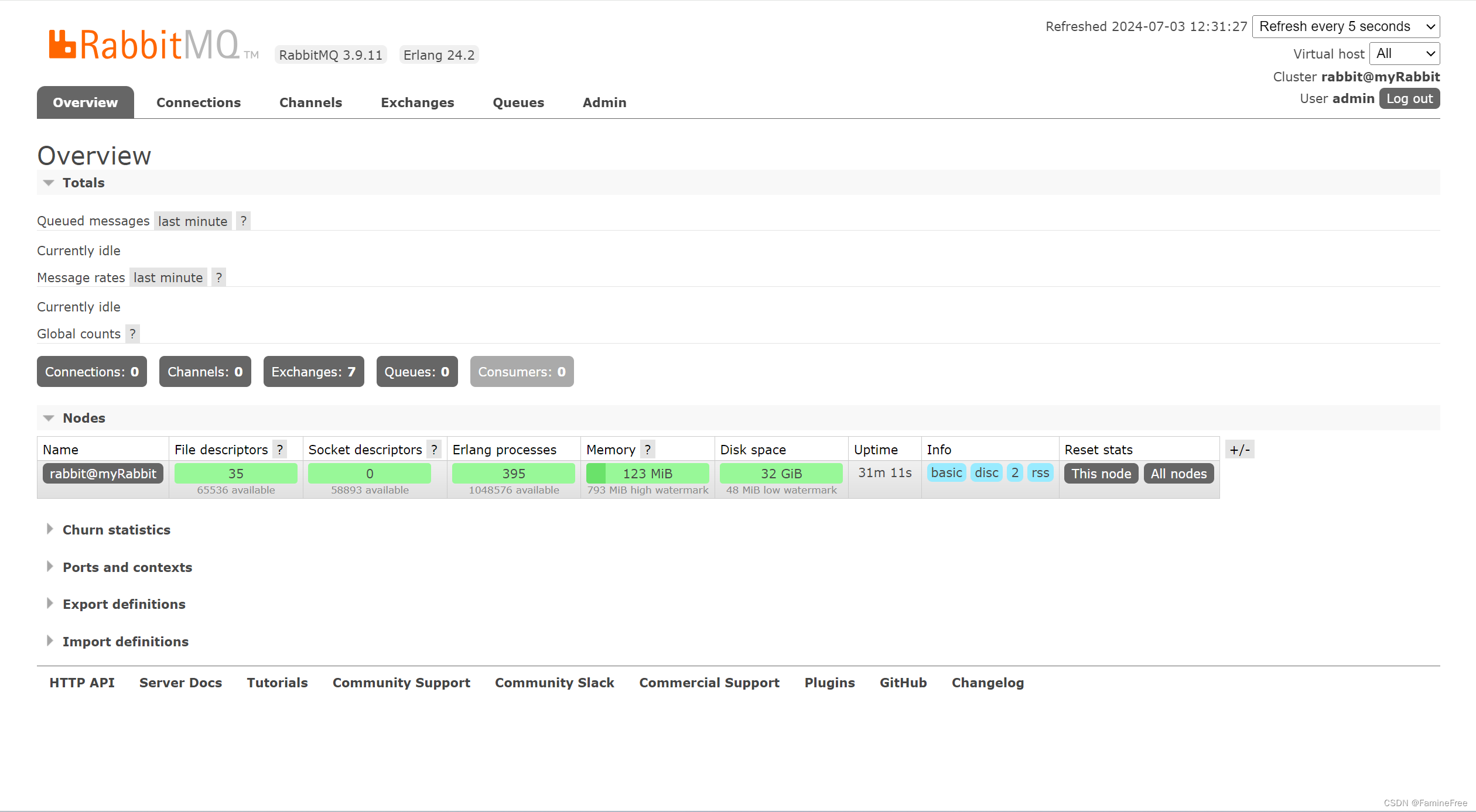Open the refresh interval dropdown
This screenshot has height=812, width=1476.
pyautogui.click(x=1345, y=26)
